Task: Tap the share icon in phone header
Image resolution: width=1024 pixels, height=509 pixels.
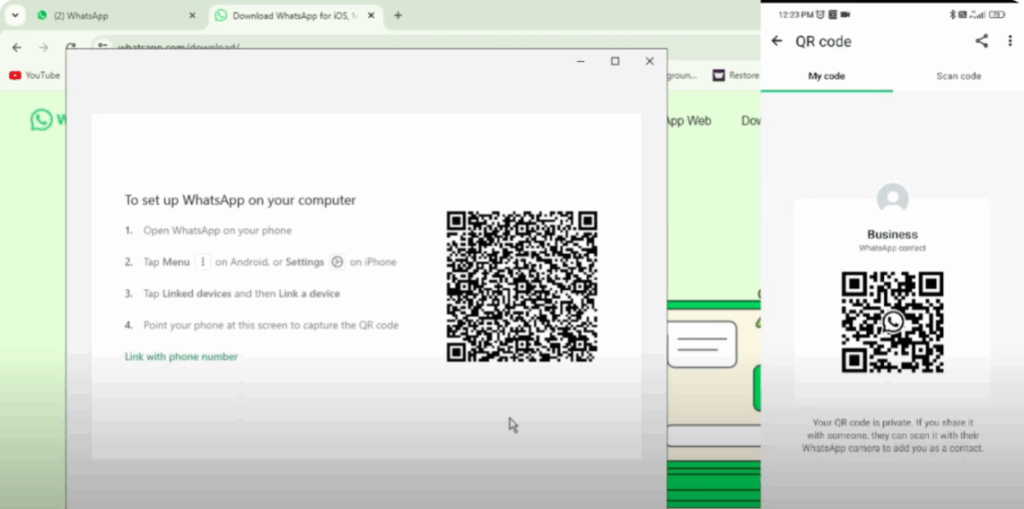Action: pos(981,41)
